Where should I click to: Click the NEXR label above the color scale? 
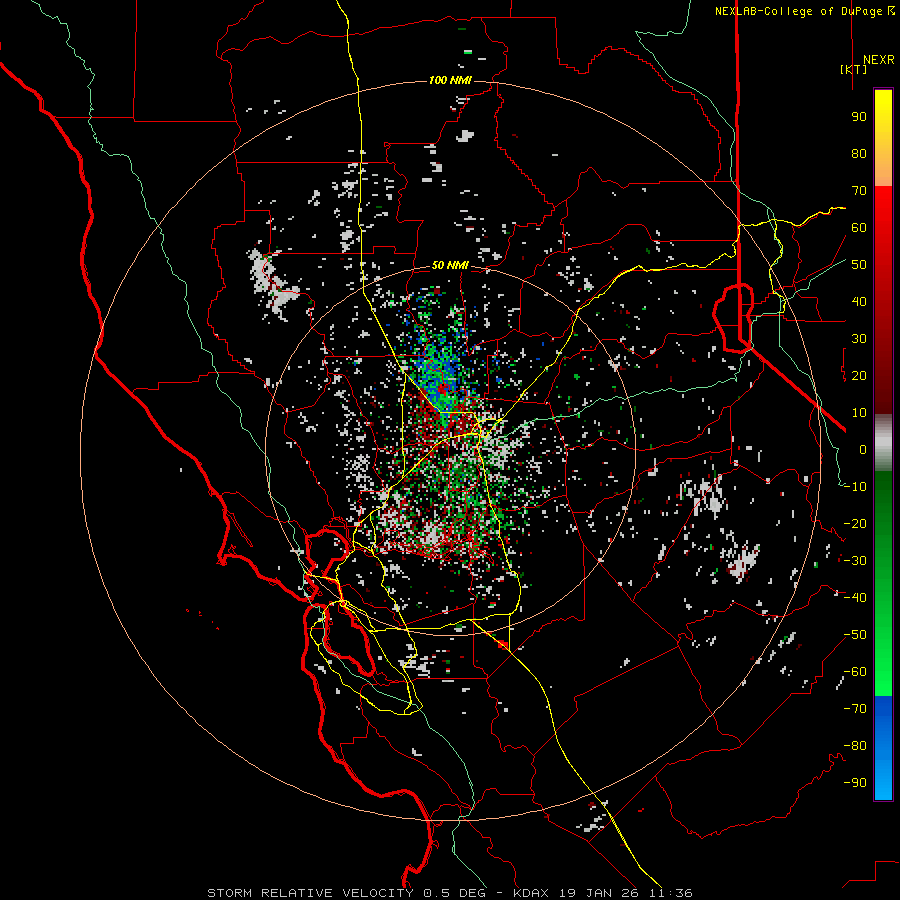click(878, 60)
